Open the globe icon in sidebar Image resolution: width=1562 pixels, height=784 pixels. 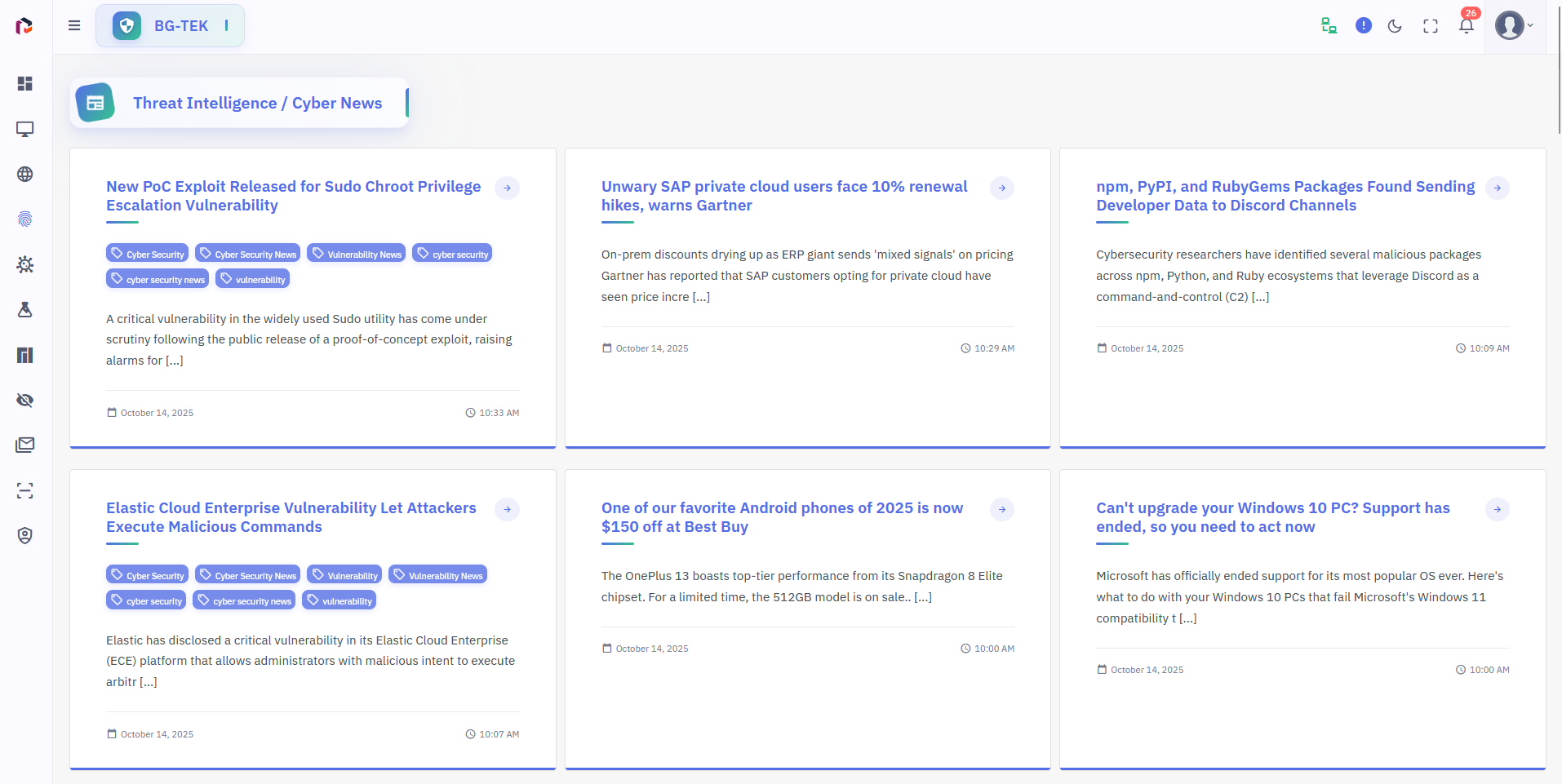tap(25, 175)
